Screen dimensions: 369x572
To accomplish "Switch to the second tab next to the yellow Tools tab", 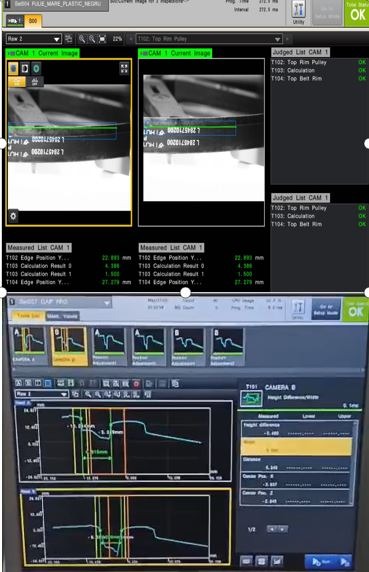I will pyautogui.click(x=63, y=316).
